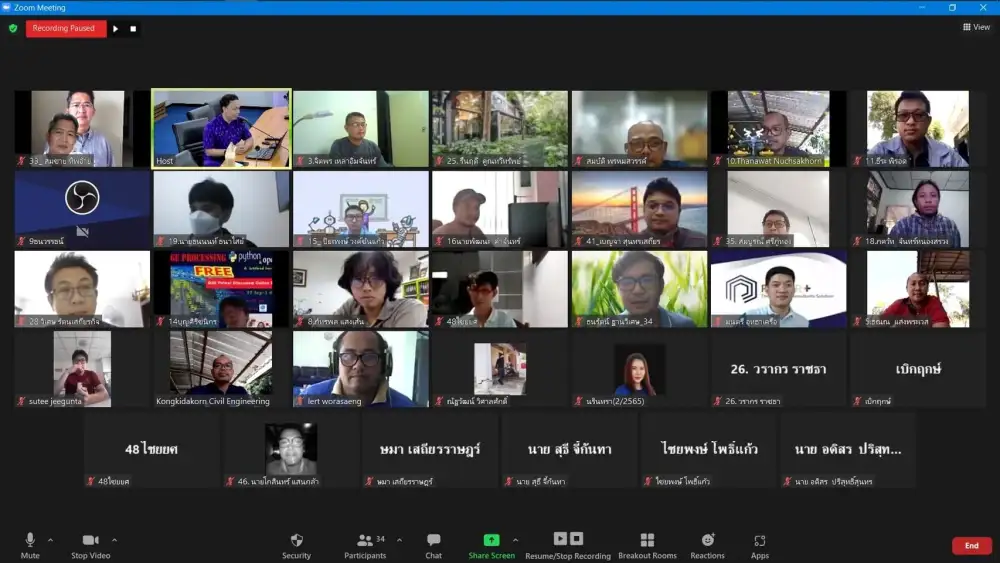
Task: Click the green encryption shield icon
Action: (13, 28)
